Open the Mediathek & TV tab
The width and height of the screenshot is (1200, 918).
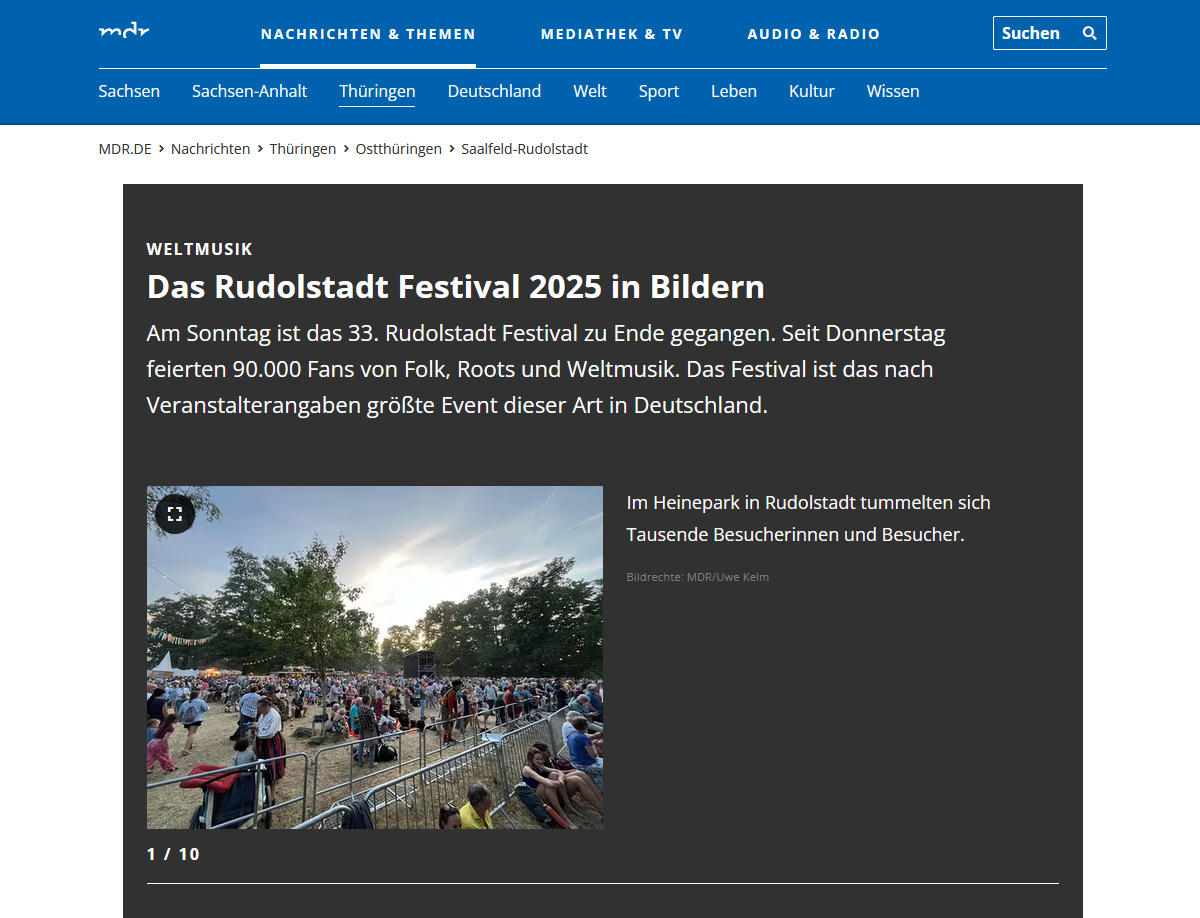tap(611, 34)
